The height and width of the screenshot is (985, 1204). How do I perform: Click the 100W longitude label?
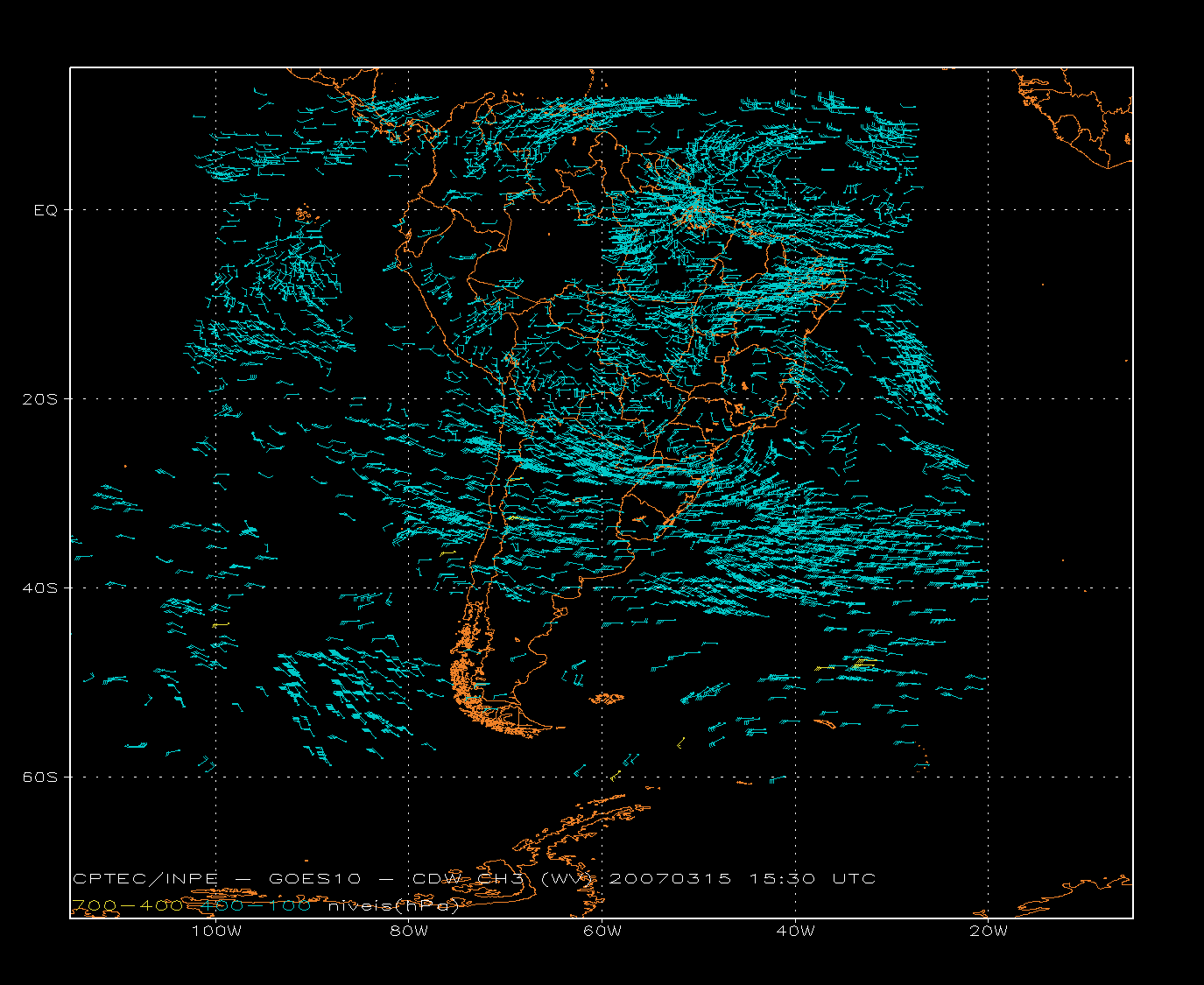pos(216,931)
